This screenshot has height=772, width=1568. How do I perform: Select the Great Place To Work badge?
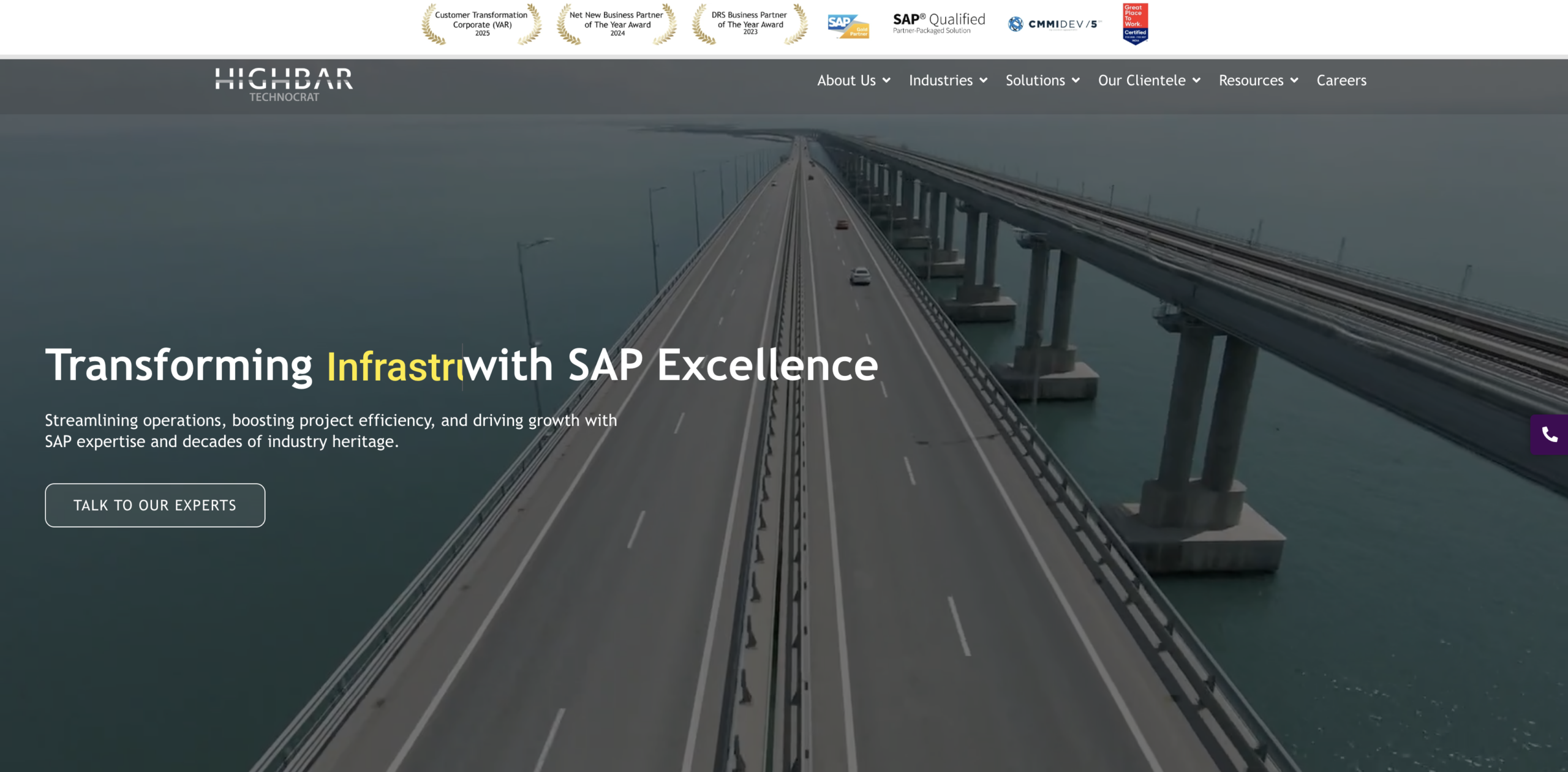click(1135, 24)
